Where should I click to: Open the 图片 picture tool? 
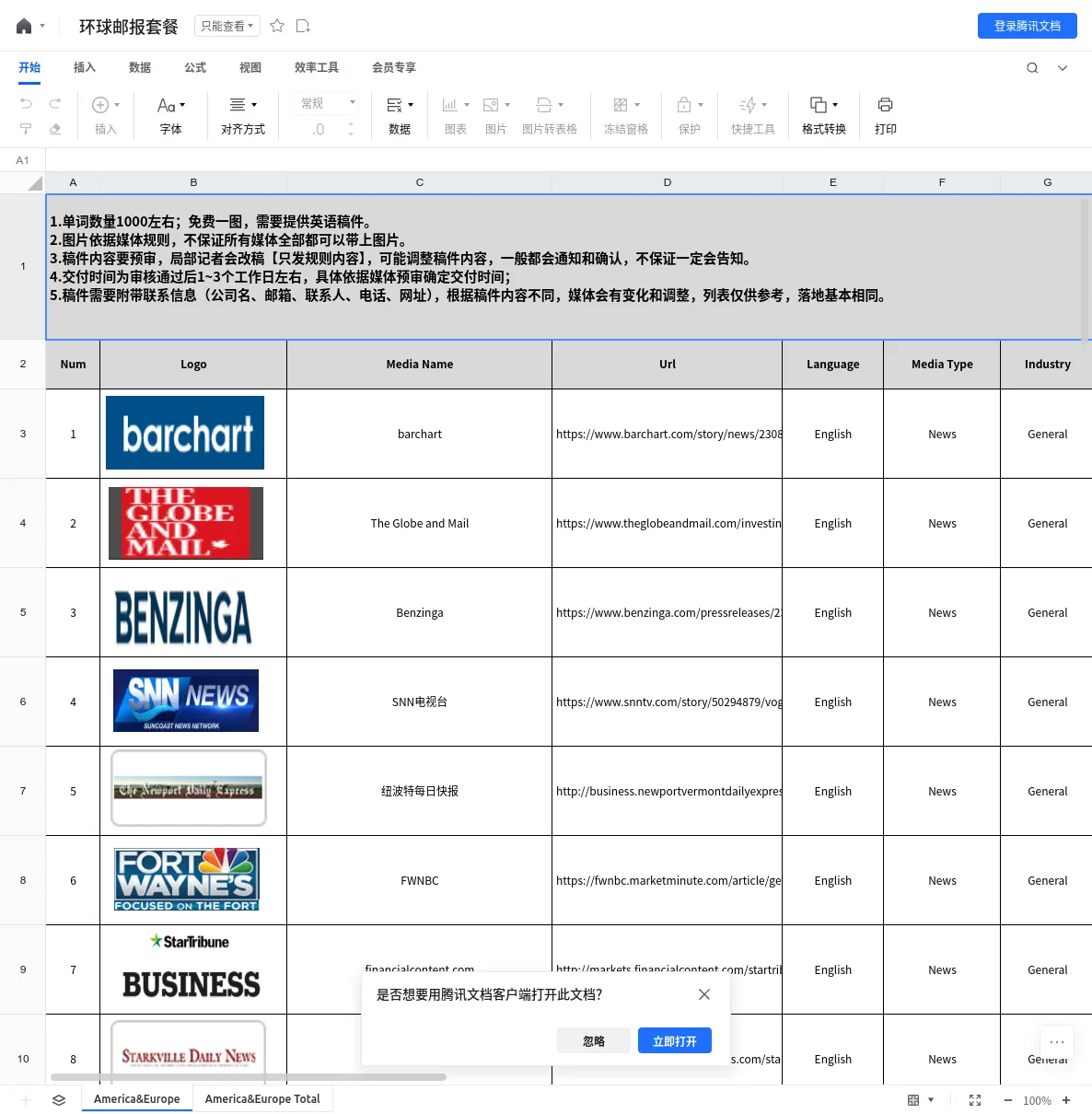pyautogui.click(x=496, y=116)
